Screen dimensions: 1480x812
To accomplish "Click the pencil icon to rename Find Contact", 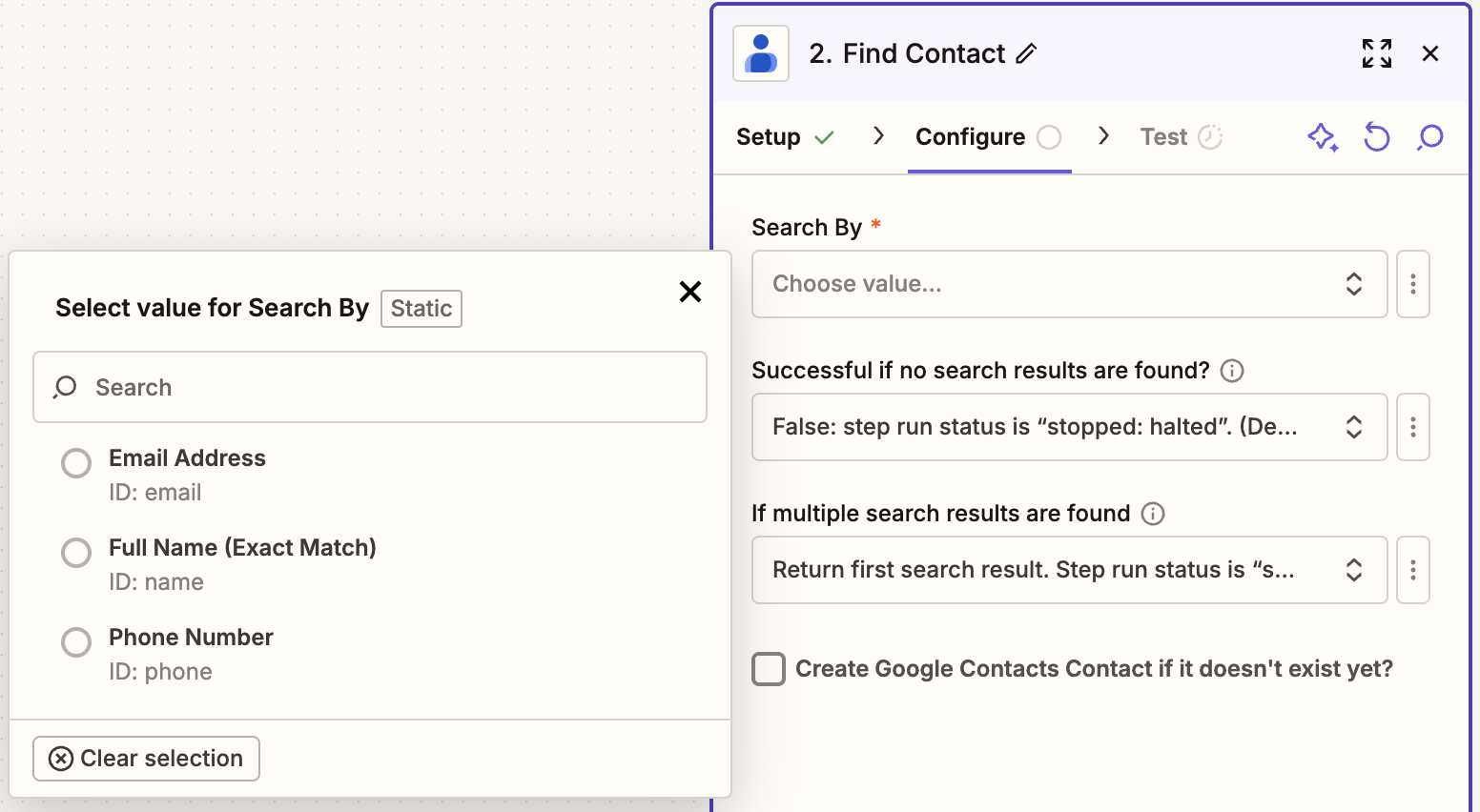I will pos(1026,54).
